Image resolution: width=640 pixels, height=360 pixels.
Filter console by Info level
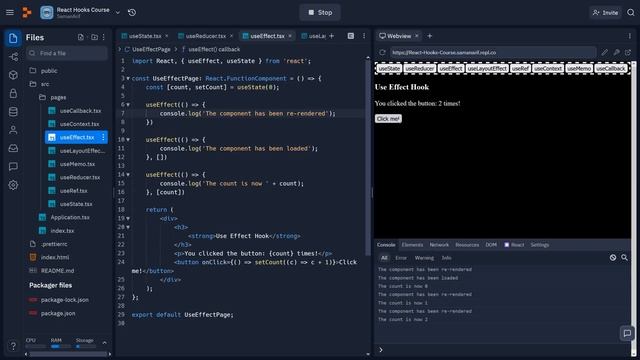(447, 258)
